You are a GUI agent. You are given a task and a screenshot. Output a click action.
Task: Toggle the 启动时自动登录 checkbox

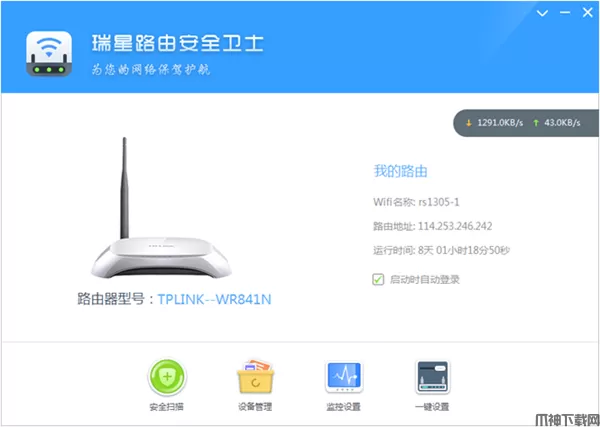(x=378, y=279)
